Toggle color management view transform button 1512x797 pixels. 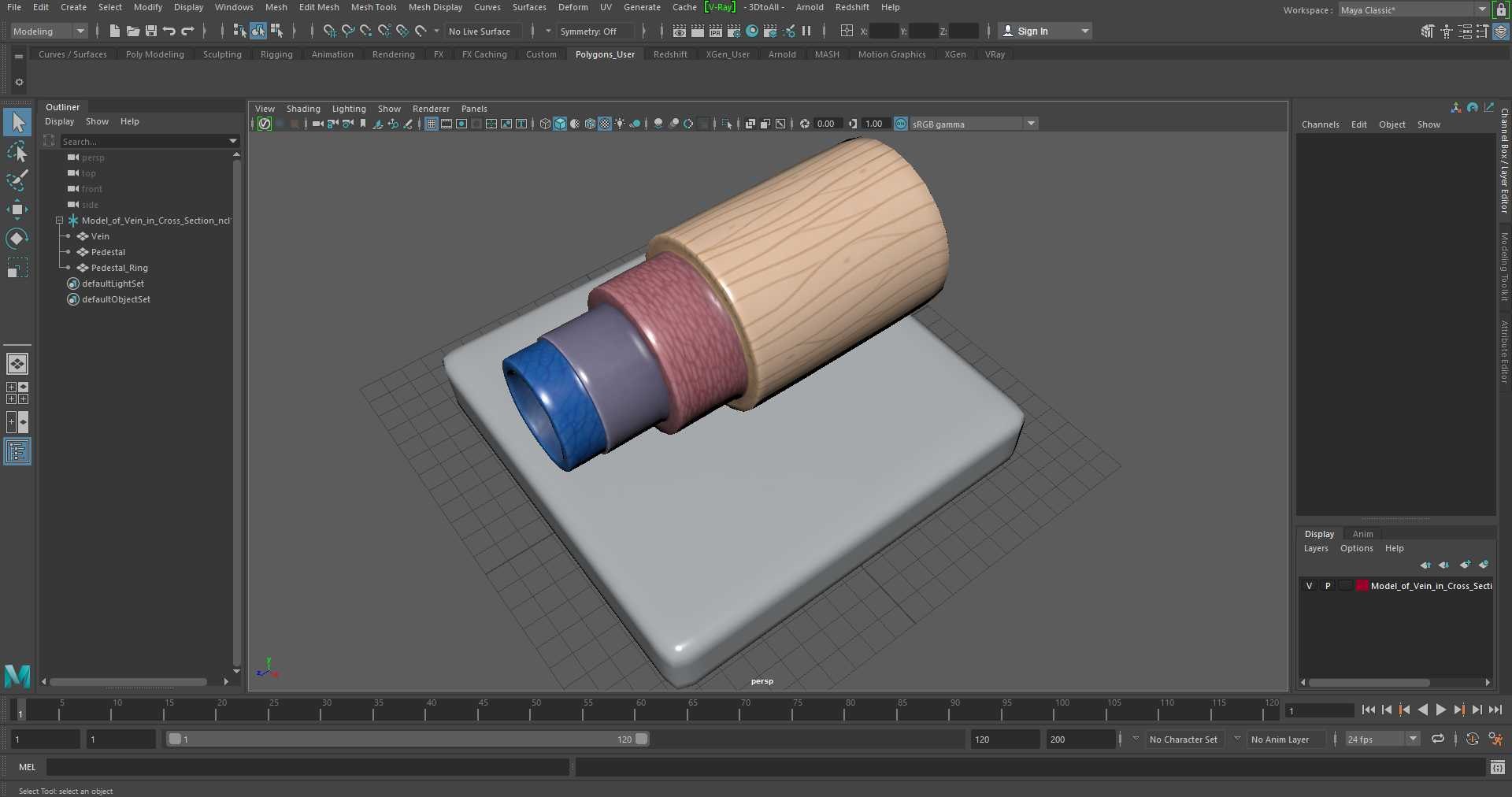click(x=901, y=124)
